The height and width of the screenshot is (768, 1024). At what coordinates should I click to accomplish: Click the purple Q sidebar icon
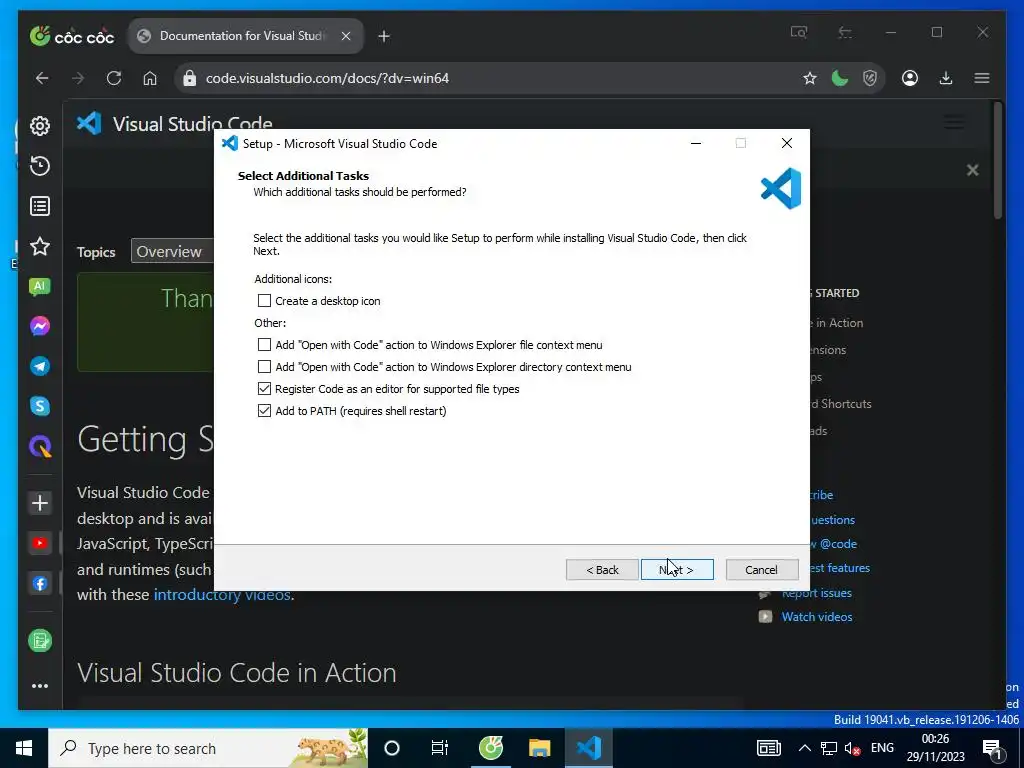coord(40,447)
